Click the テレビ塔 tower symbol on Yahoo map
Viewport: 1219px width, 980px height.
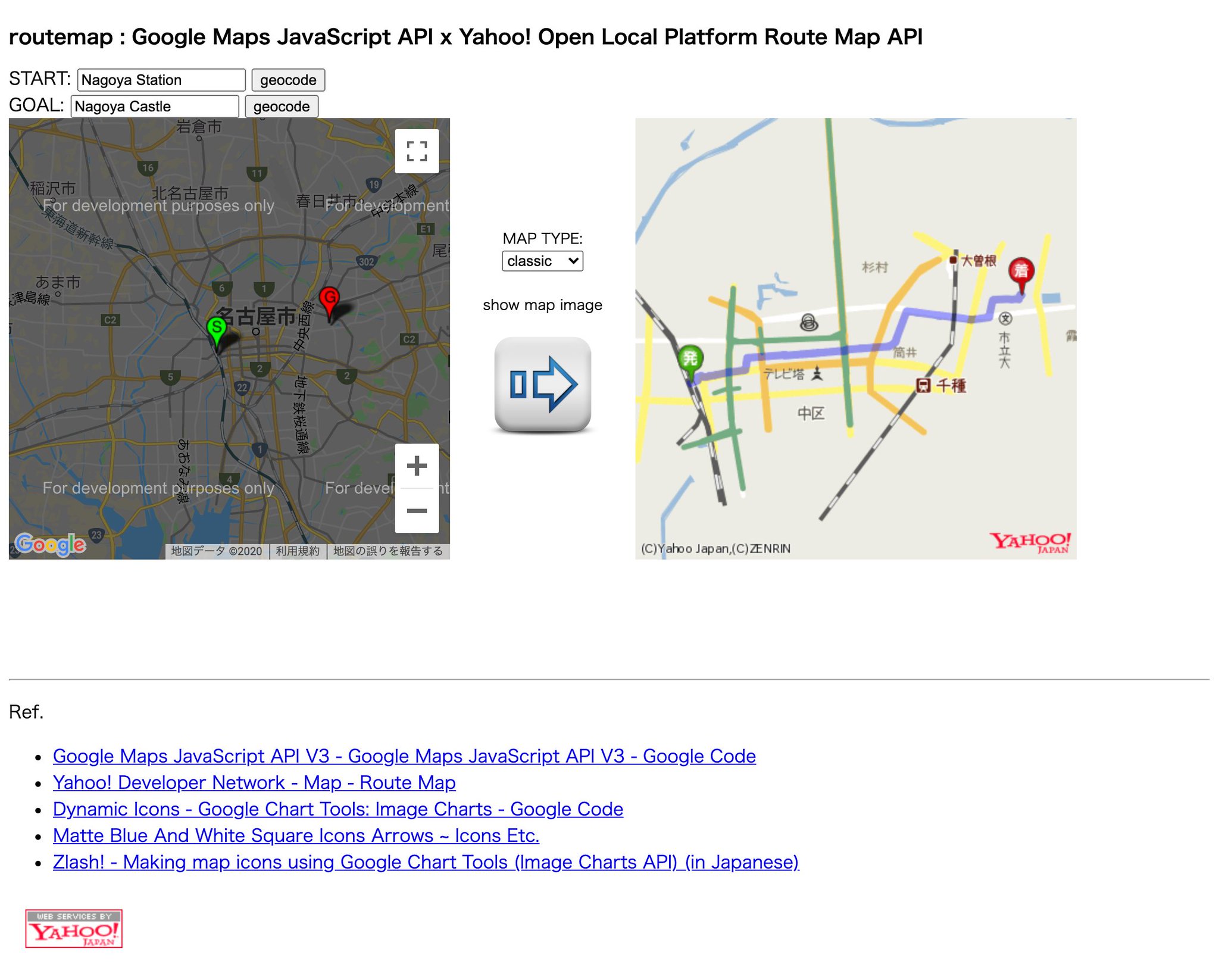pos(818,373)
